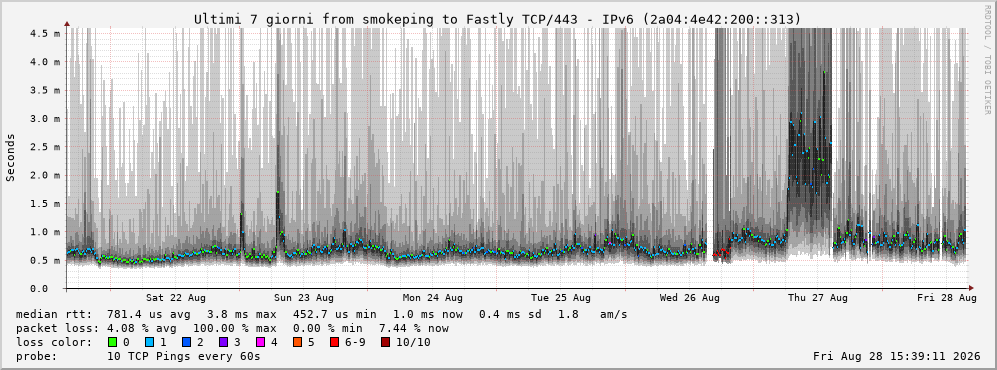Click the 'probe:' label

click(36, 357)
